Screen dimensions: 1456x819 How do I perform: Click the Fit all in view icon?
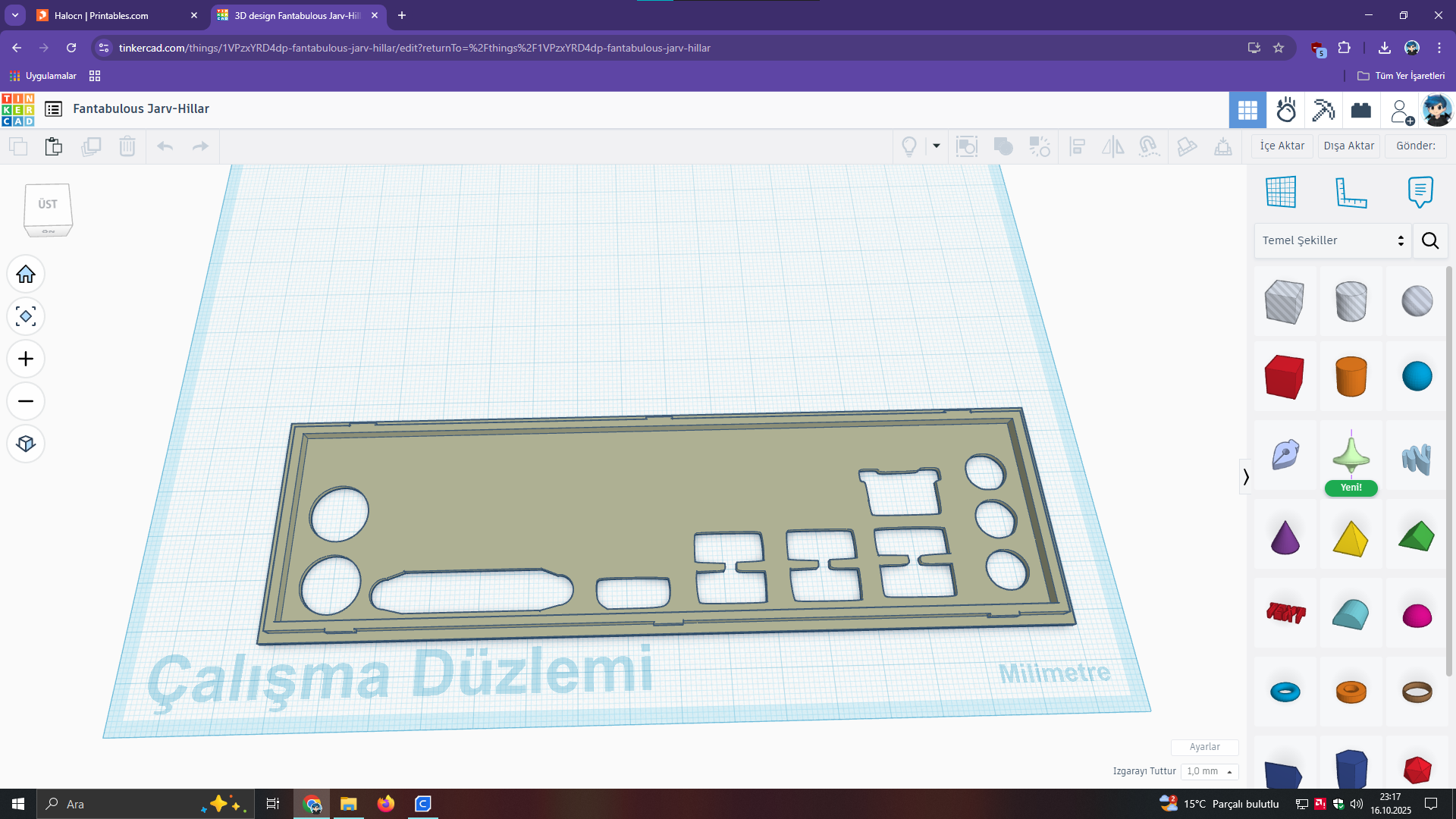click(x=26, y=316)
